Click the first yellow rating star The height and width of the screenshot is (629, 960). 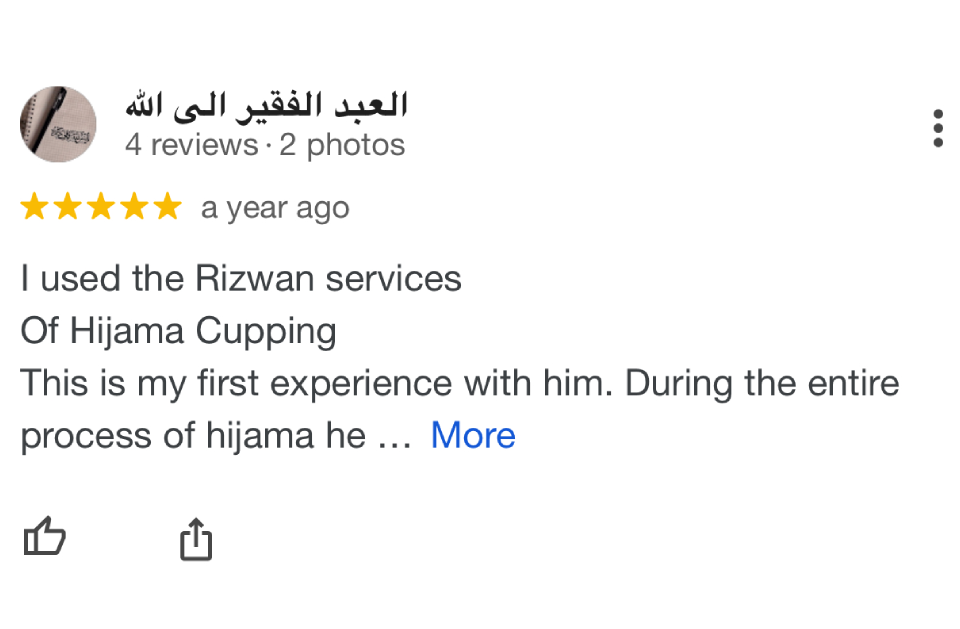[x=35, y=206]
